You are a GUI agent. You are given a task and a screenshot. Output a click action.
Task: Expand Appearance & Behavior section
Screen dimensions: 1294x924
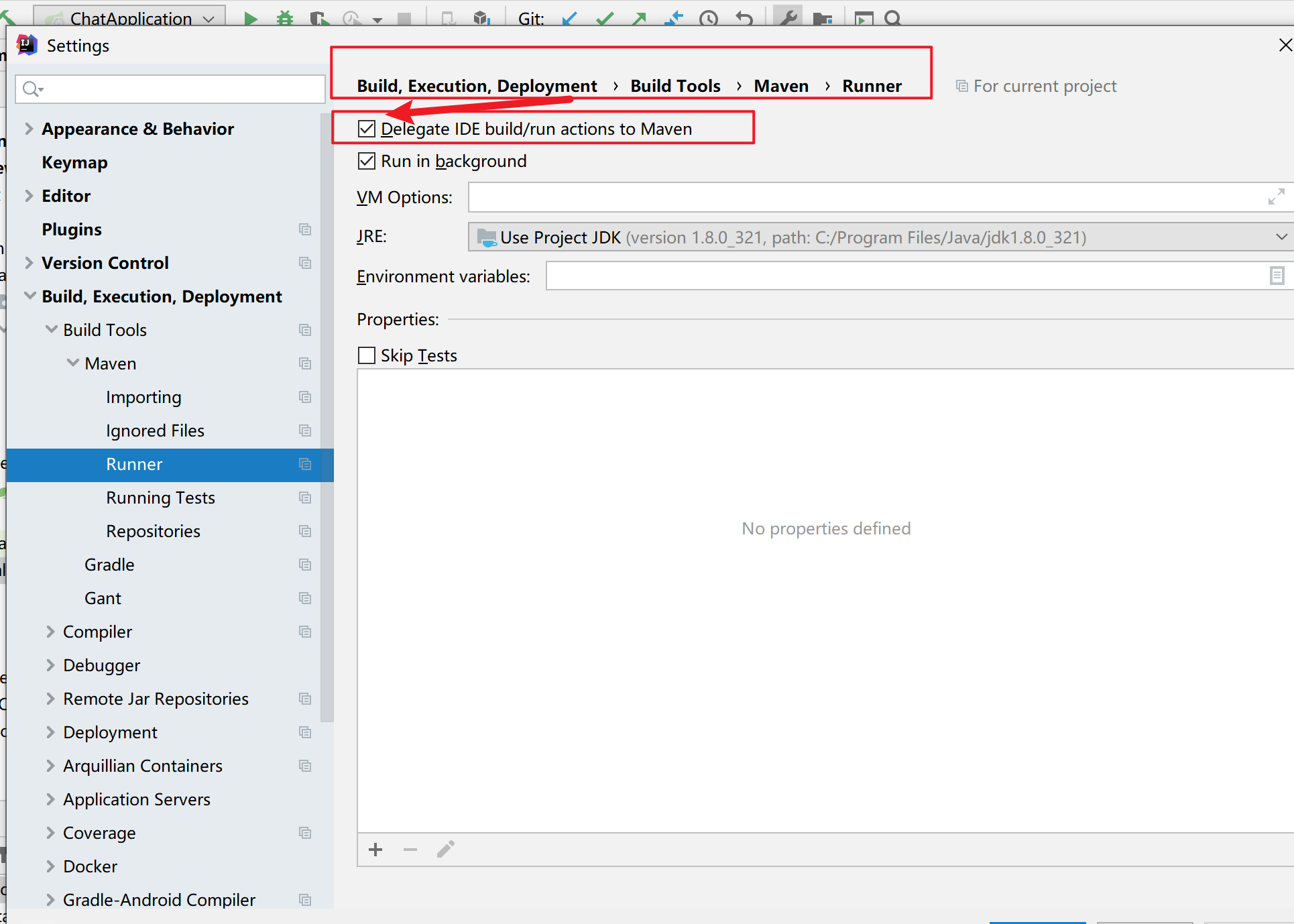[x=29, y=129]
